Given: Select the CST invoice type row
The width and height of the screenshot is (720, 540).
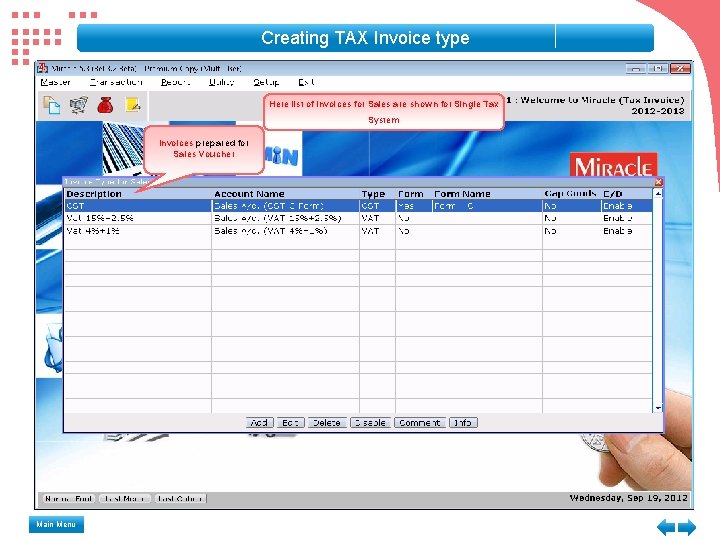Looking at the screenshot, I should (358, 206).
